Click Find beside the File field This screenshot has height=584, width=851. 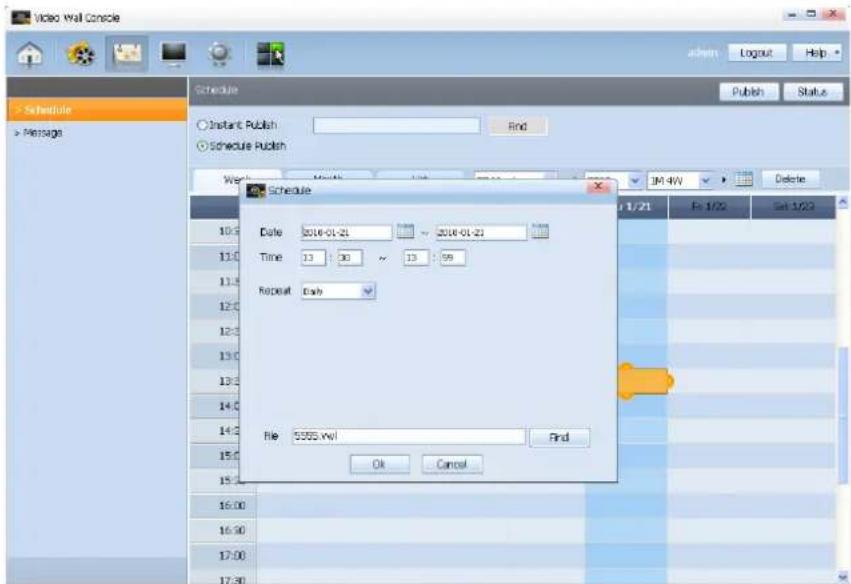(x=559, y=437)
